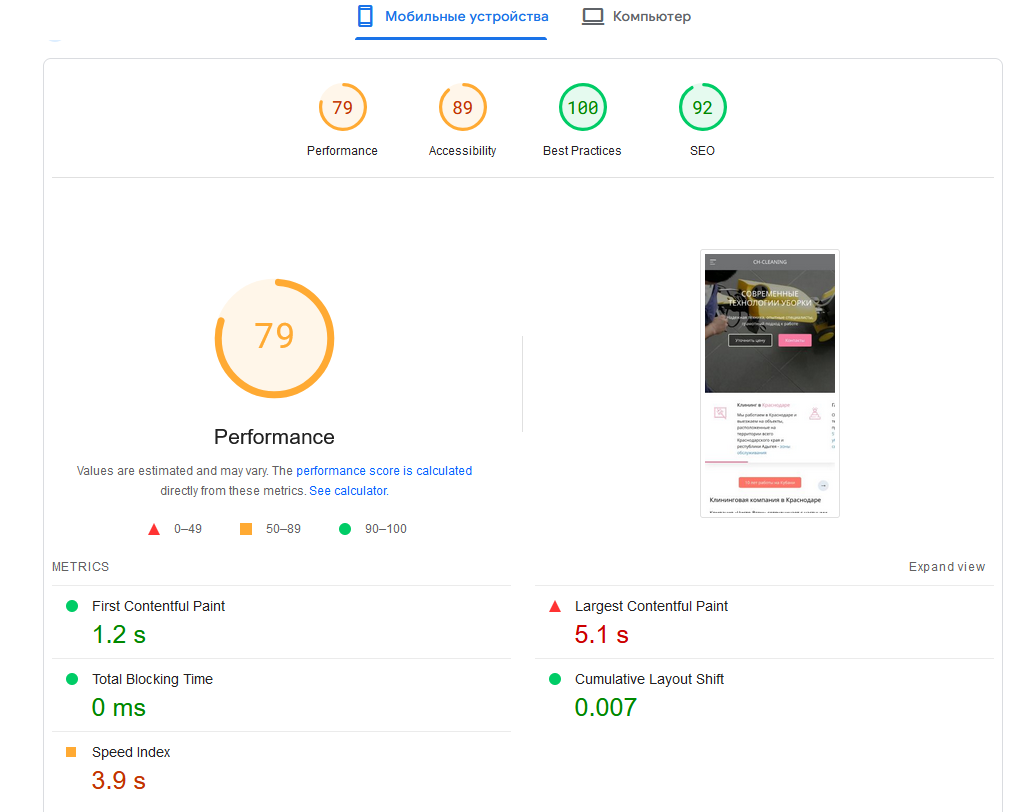Click the Cumulative Layout Shift metric
This screenshot has height=812, width=1030.
click(764, 694)
